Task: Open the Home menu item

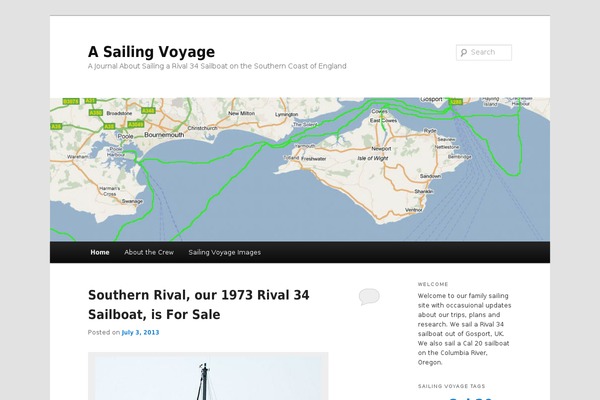Action: pos(100,252)
